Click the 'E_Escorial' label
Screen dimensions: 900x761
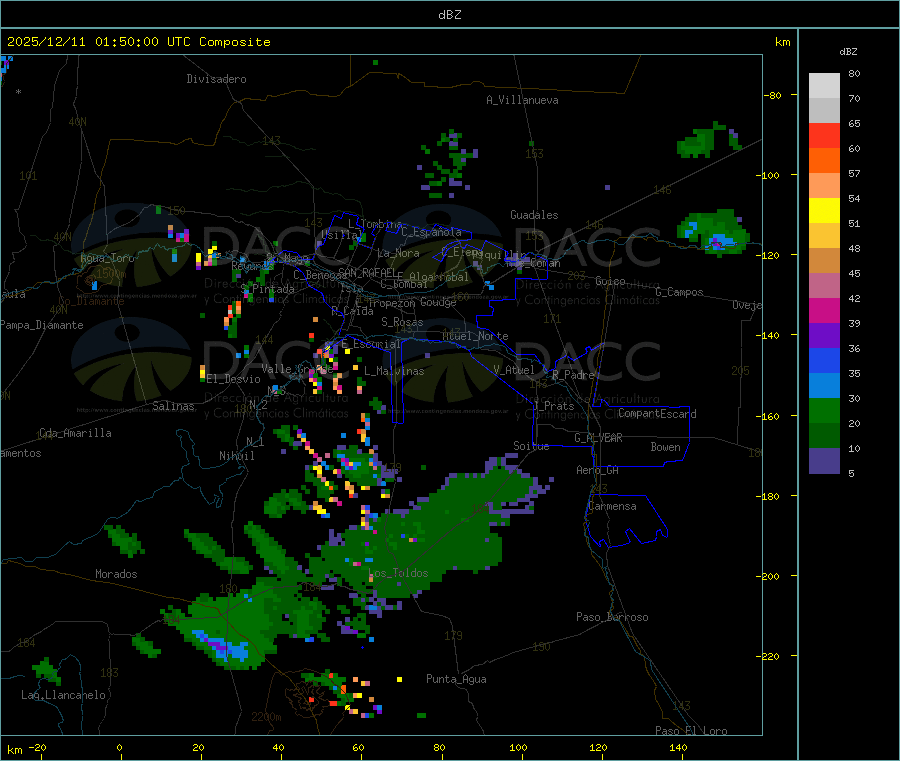pyautogui.click(x=371, y=344)
